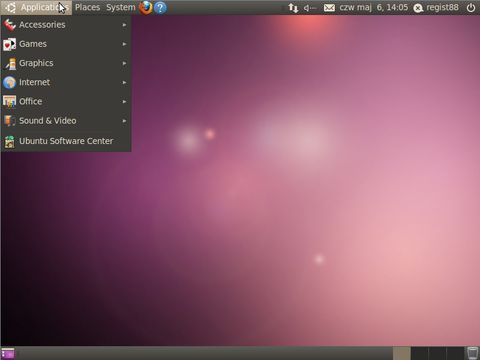
Task: Open the Office submenu
Action: click(66, 101)
